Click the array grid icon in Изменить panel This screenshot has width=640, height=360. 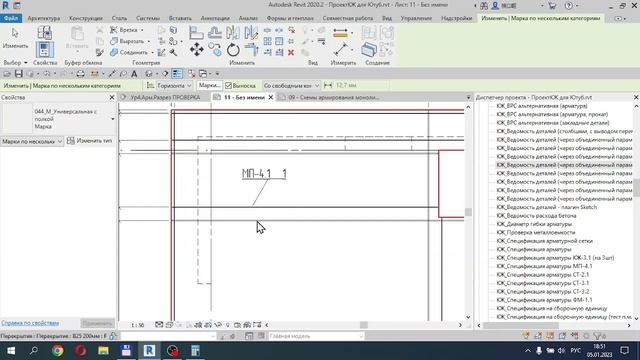267,41
